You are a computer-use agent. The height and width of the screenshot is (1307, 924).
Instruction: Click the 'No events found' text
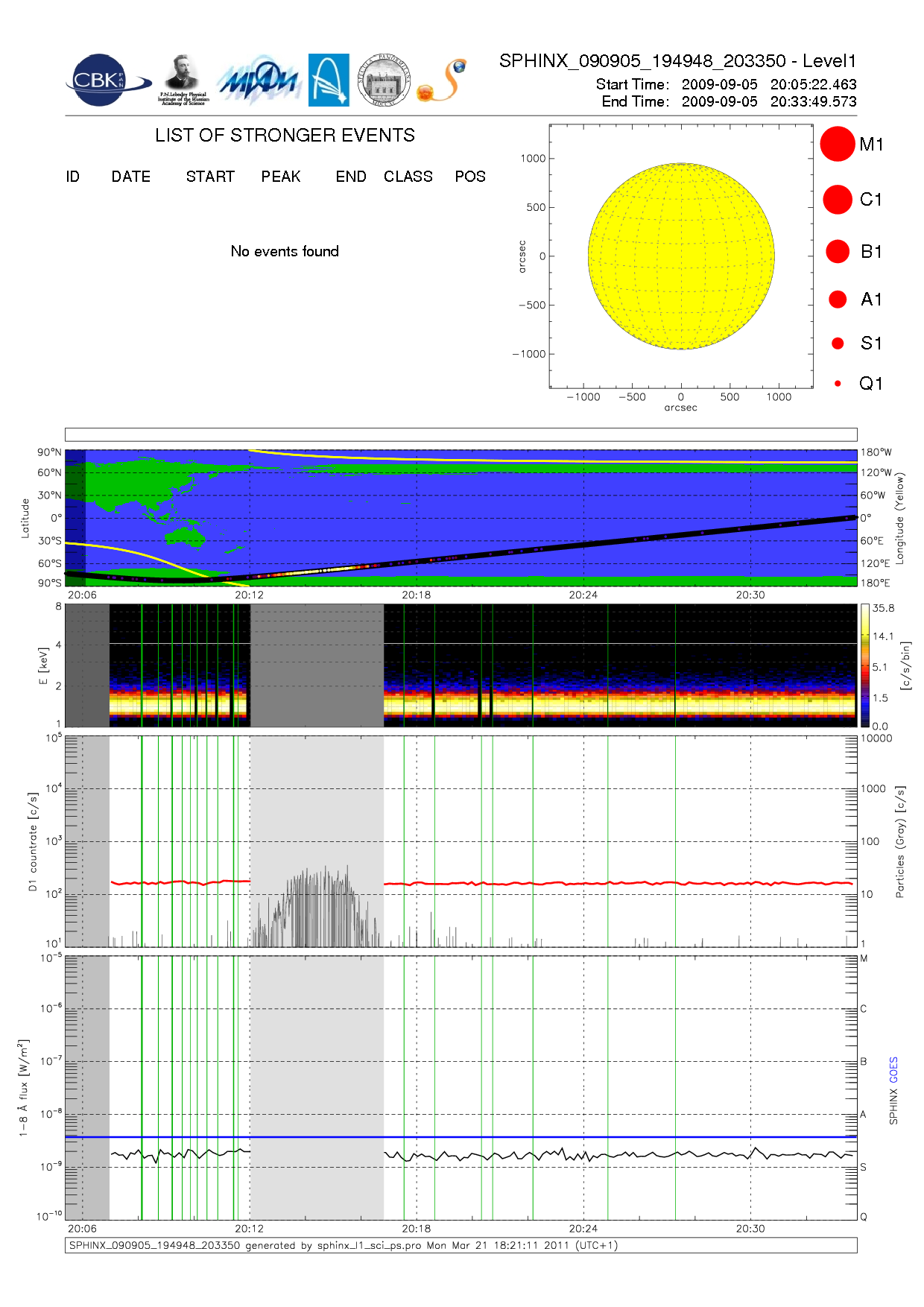285,251
